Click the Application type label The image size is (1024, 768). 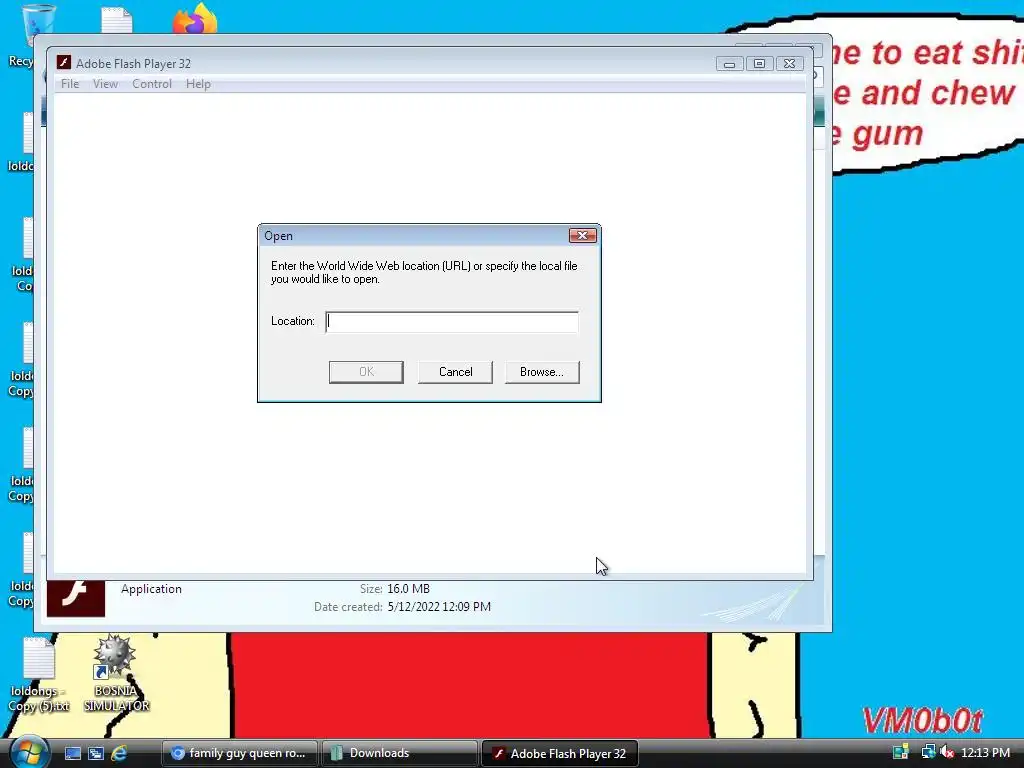(x=152, y=588)
